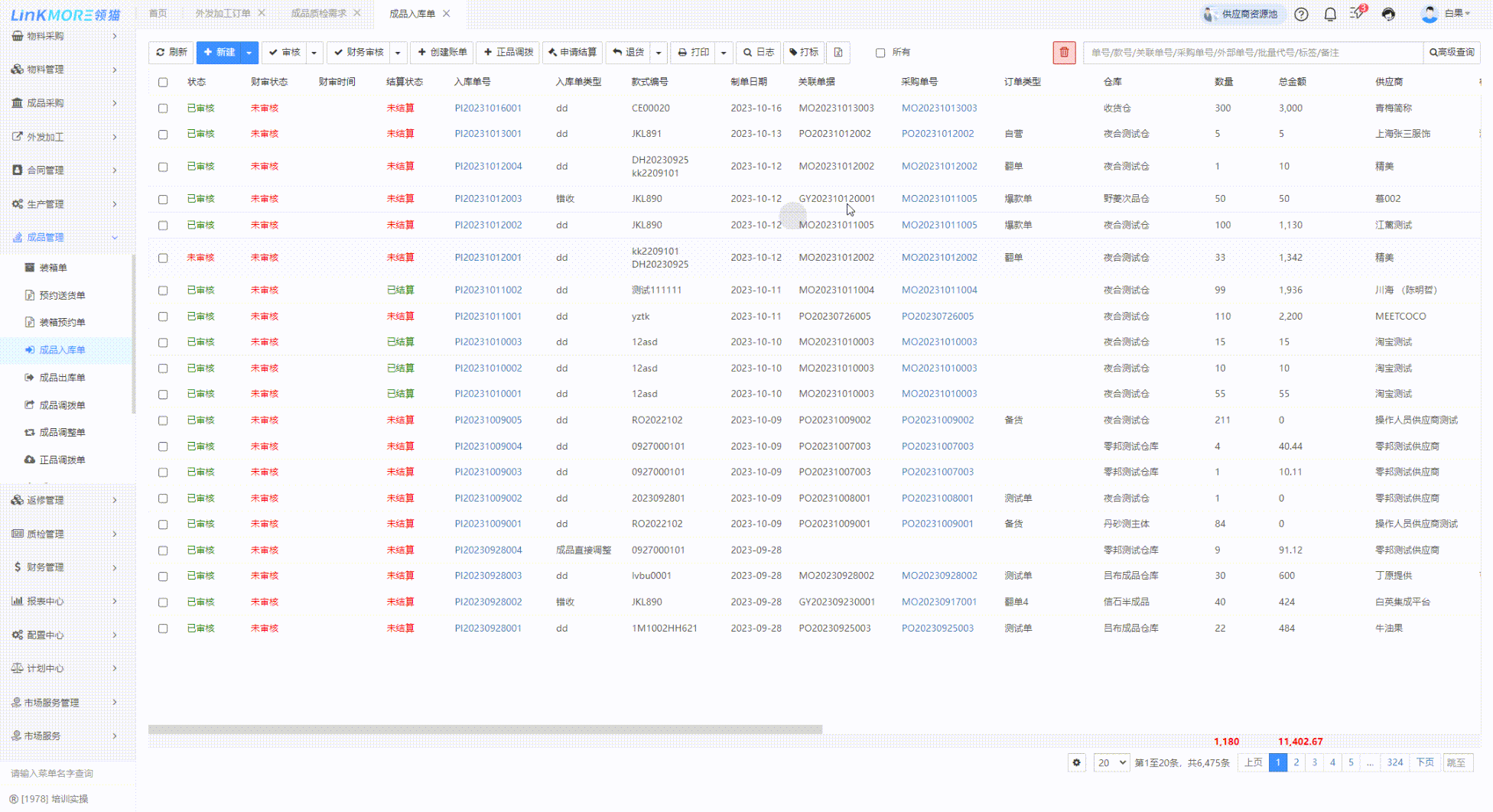
Task: Click the 打印 print button
Action: point(693,52)
